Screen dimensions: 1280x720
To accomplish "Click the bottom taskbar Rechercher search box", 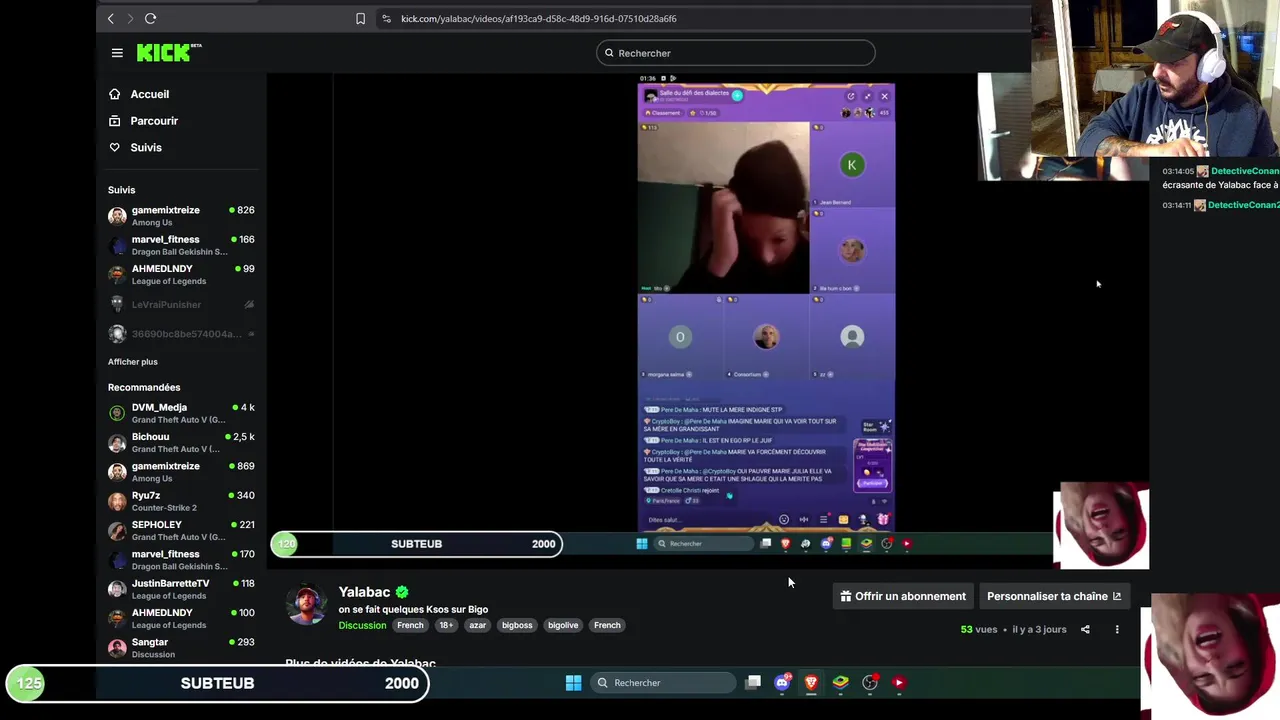I will [662, 683].
